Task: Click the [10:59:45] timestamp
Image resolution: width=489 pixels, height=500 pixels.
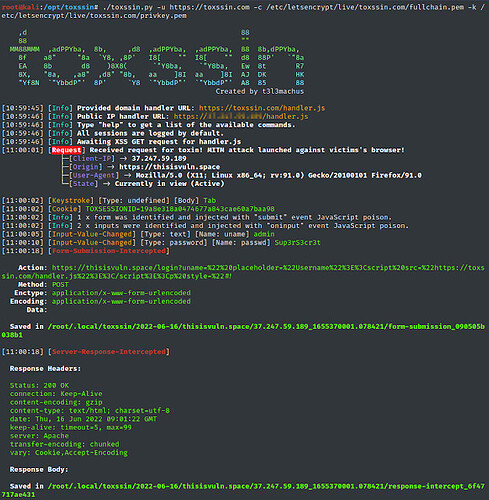Action: point(23,108)
